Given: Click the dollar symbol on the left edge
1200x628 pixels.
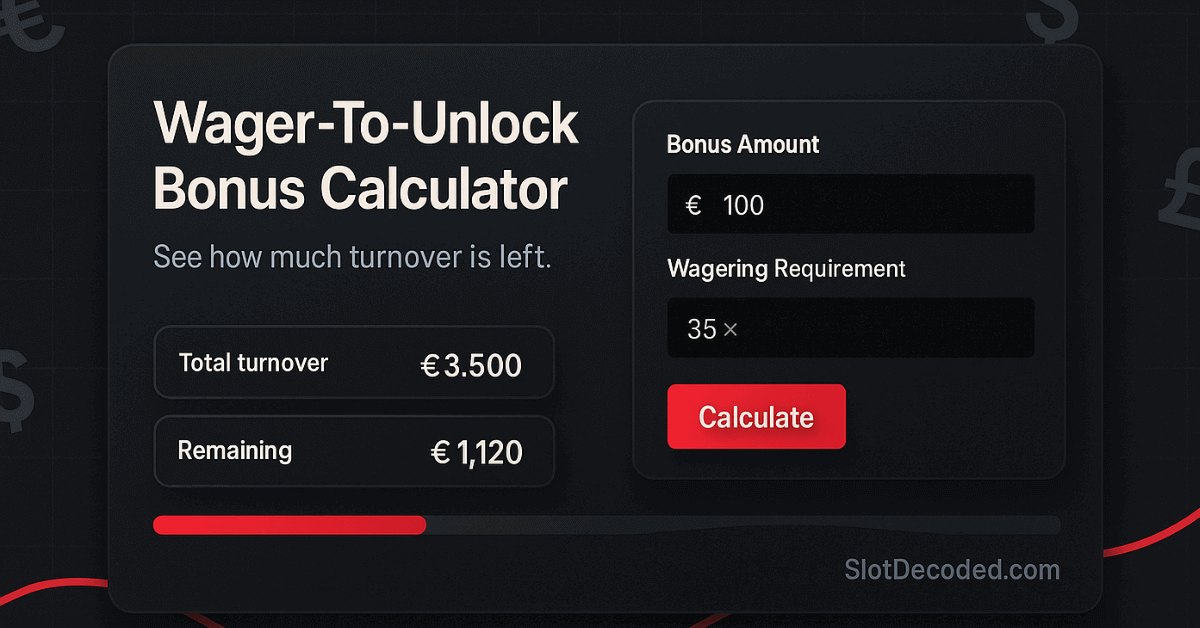Looking at the screenshot, I should 14,390.
